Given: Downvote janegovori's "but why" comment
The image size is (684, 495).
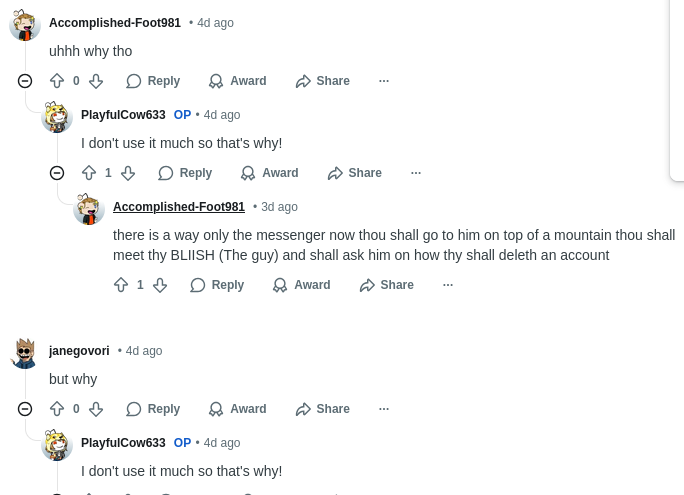Looking at the screenshot, I should (x=96, y=409).
